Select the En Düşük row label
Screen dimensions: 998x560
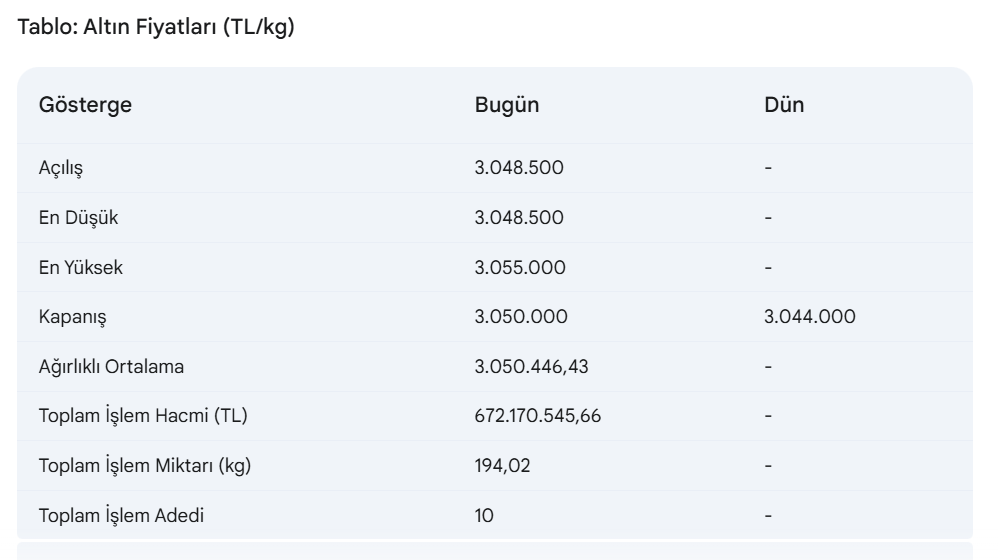[x=71, y=218]
